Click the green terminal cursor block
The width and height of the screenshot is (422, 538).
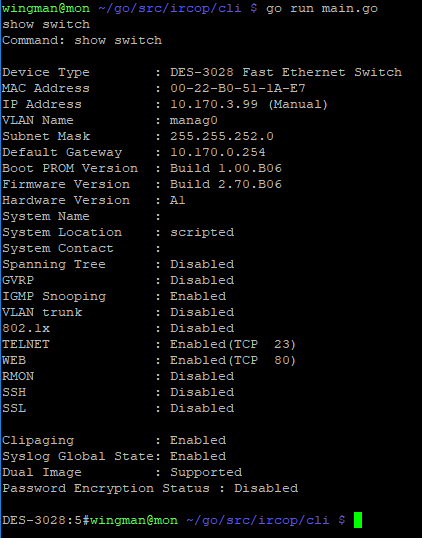click(x=358, y=520)
